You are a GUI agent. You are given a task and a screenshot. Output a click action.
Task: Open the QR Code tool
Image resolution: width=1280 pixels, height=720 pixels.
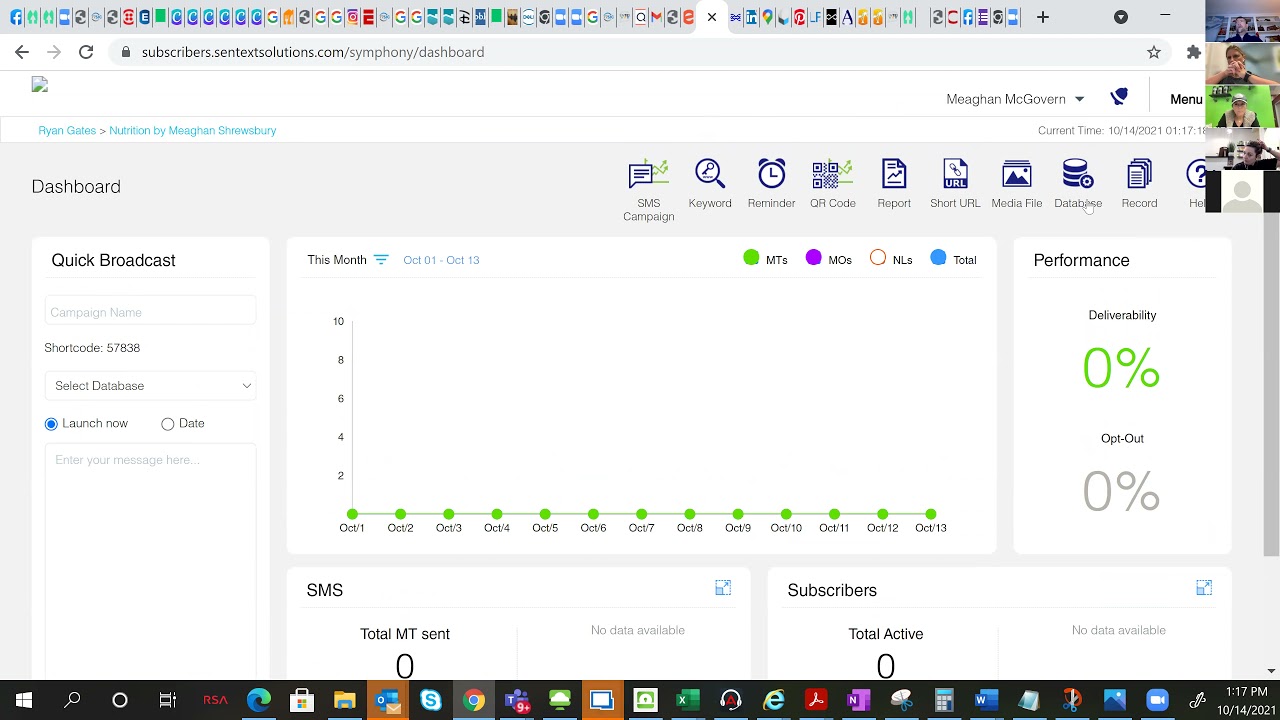click(x=833, y=184)
